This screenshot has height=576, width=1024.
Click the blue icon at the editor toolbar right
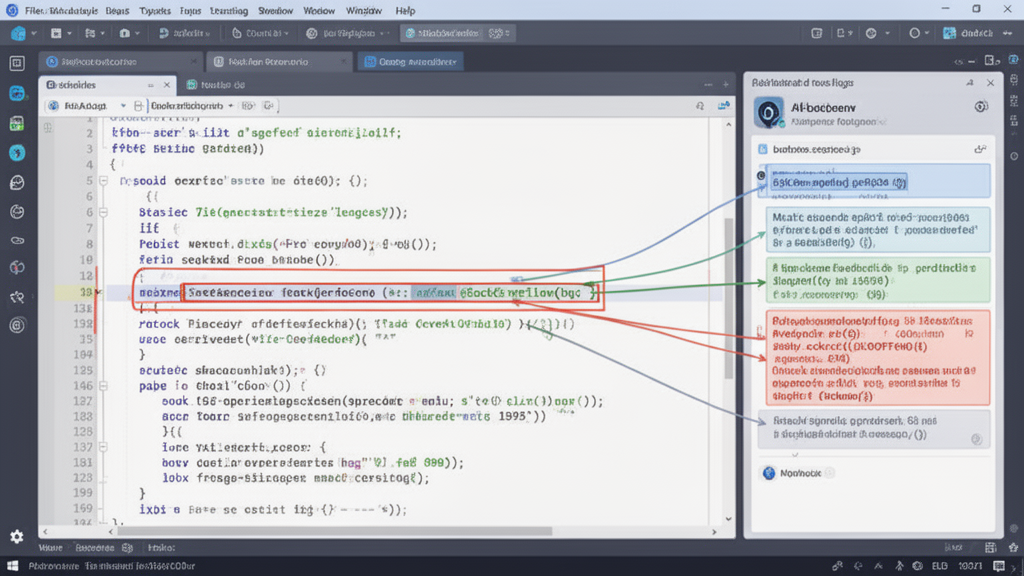tap(724, 106)
